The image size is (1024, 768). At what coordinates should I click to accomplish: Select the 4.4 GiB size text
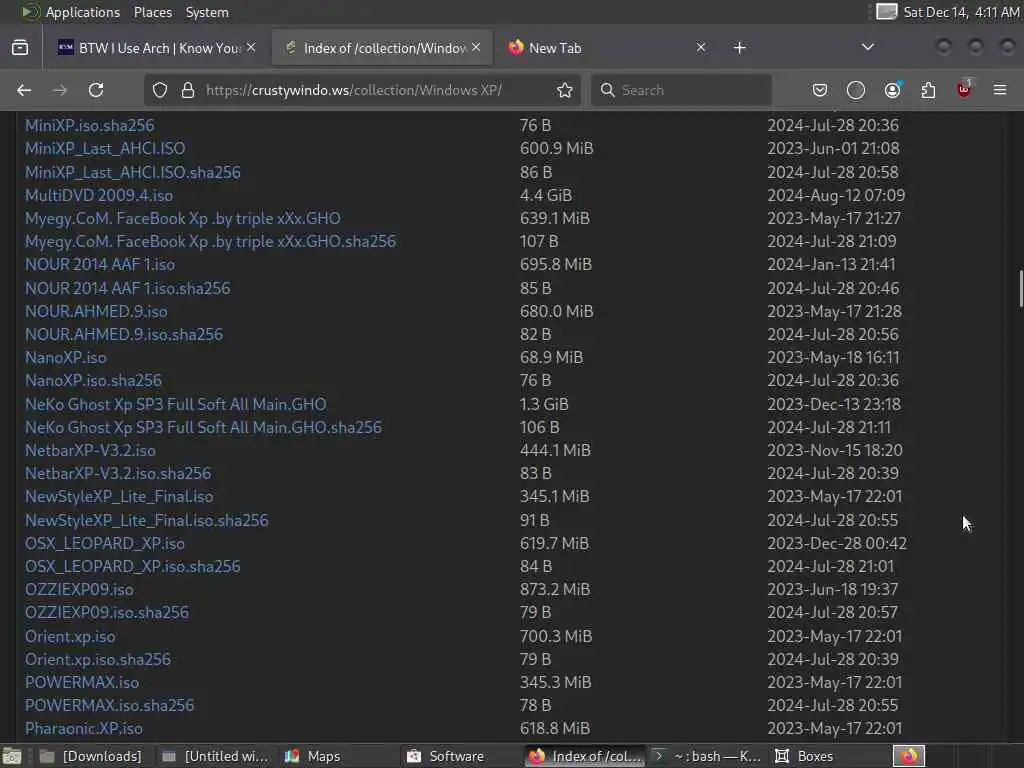(x=546, y=195)
